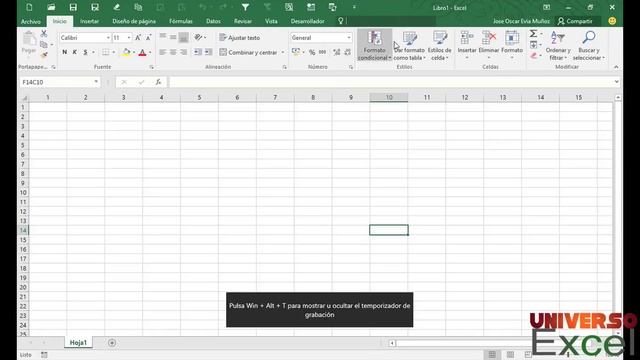Toggle underline S formatting
Viewport: 640px width, 360px height.
coord(85,52)
